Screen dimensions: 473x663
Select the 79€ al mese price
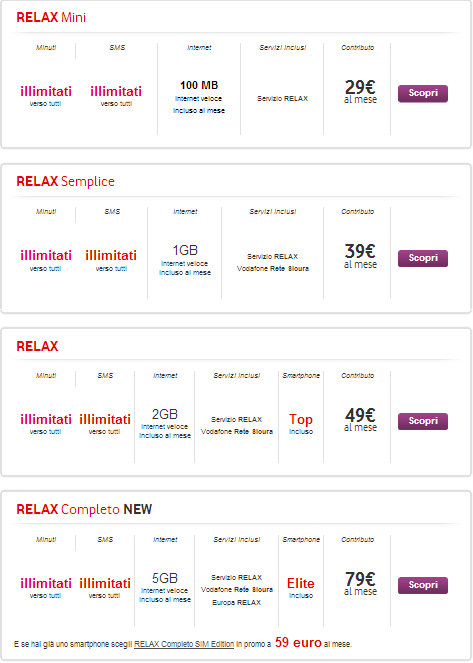(360, 583)
